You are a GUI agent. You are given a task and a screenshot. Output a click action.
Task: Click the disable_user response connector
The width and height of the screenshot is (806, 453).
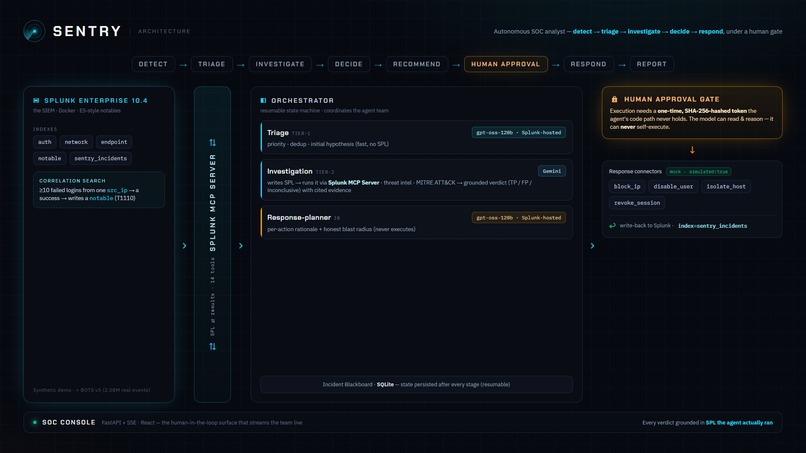click(x=673, y=187)
